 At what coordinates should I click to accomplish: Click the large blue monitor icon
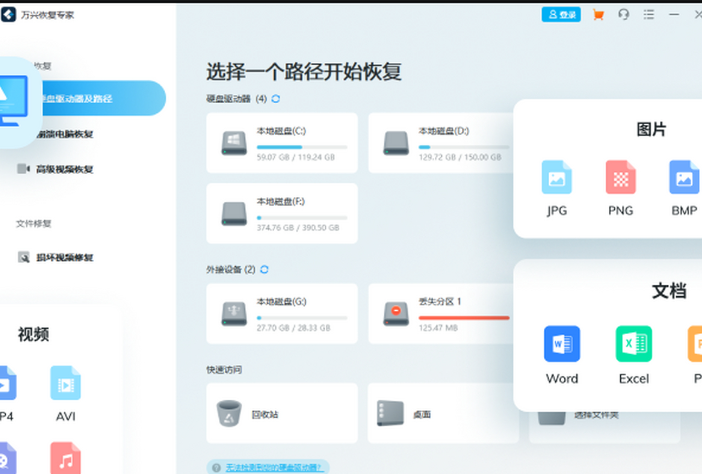[13, 101]
